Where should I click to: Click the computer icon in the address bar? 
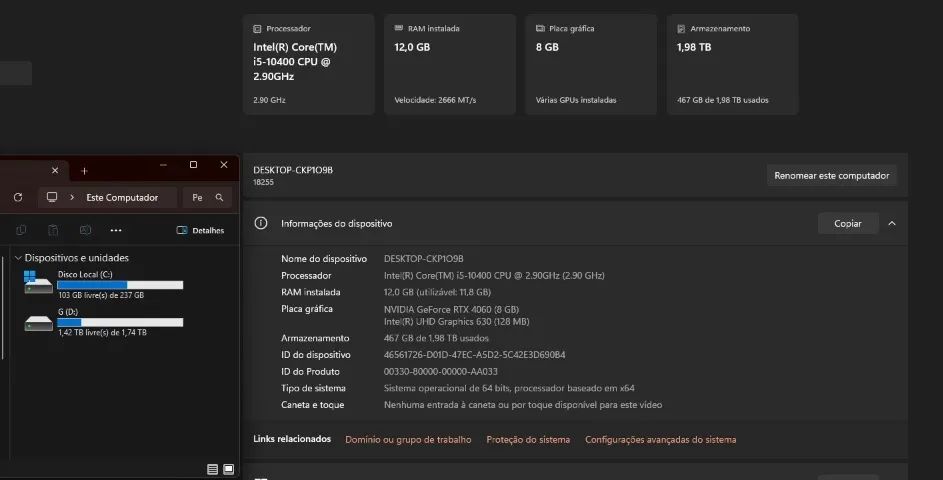(x=52, y=197)
